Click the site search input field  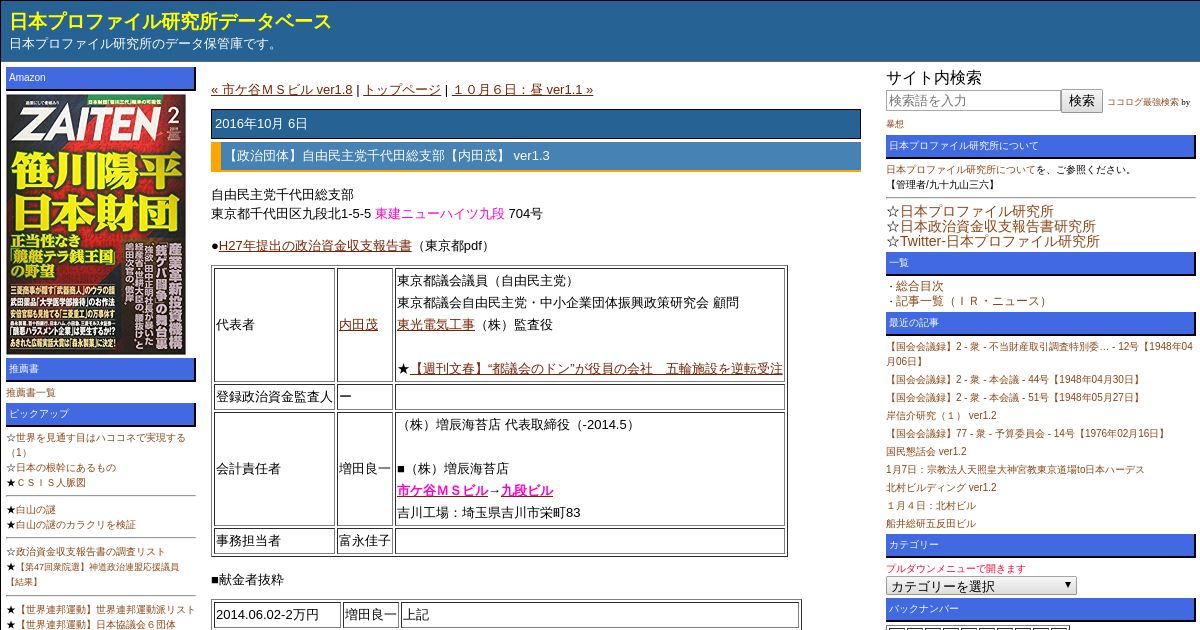coord(973,101)
